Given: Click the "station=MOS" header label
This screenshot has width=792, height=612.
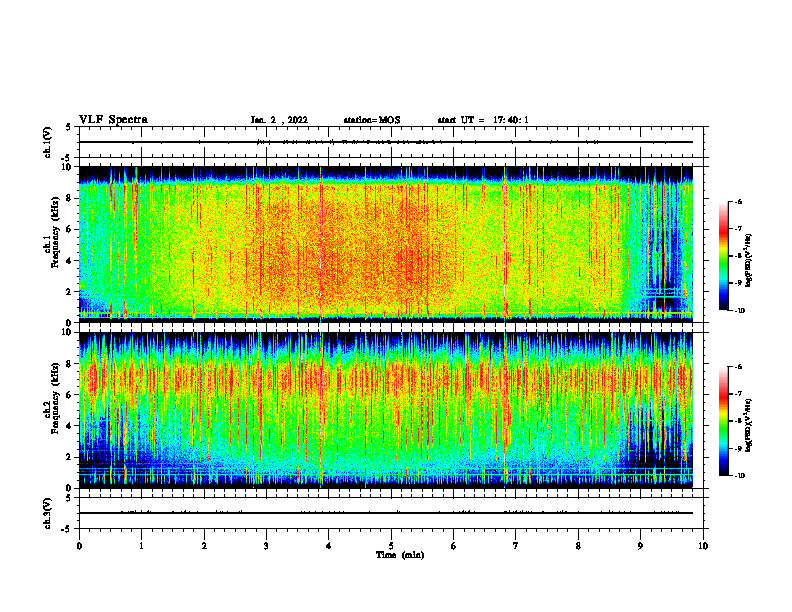Looking at the screenshot, I should point(372,120).
